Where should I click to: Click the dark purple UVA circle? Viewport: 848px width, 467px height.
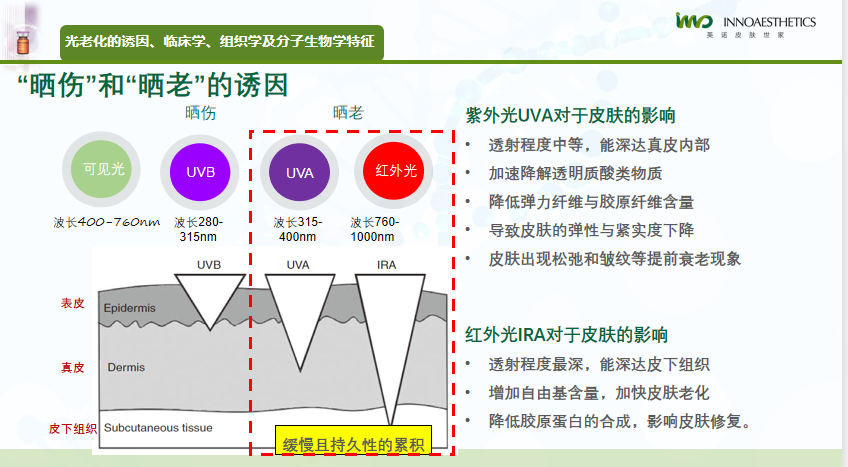300,172
